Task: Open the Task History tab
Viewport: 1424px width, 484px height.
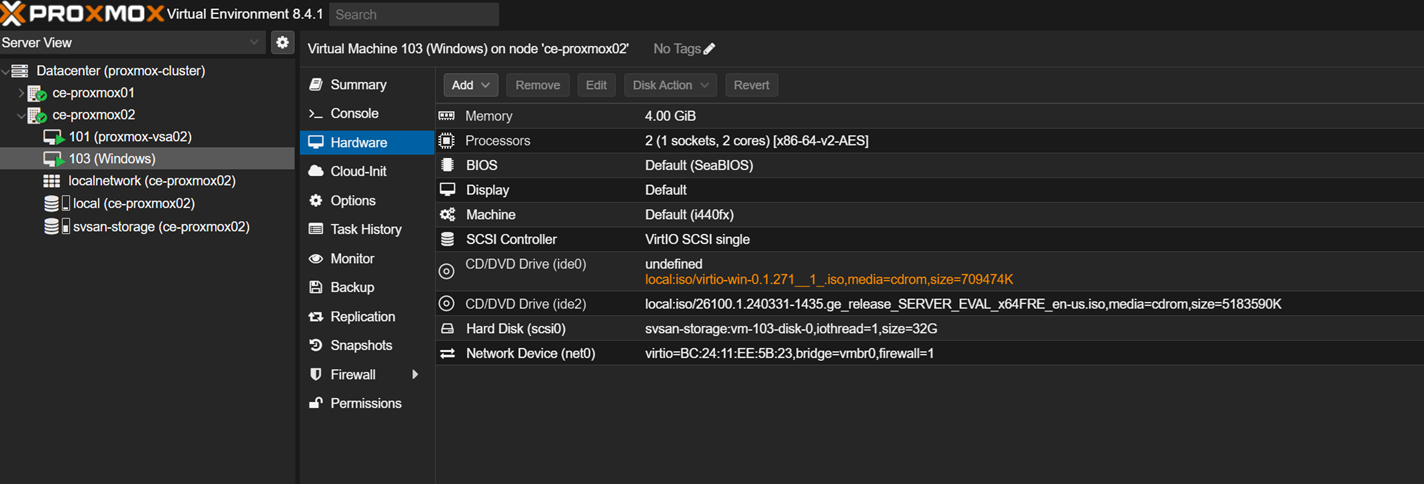Action: point(367,229)
